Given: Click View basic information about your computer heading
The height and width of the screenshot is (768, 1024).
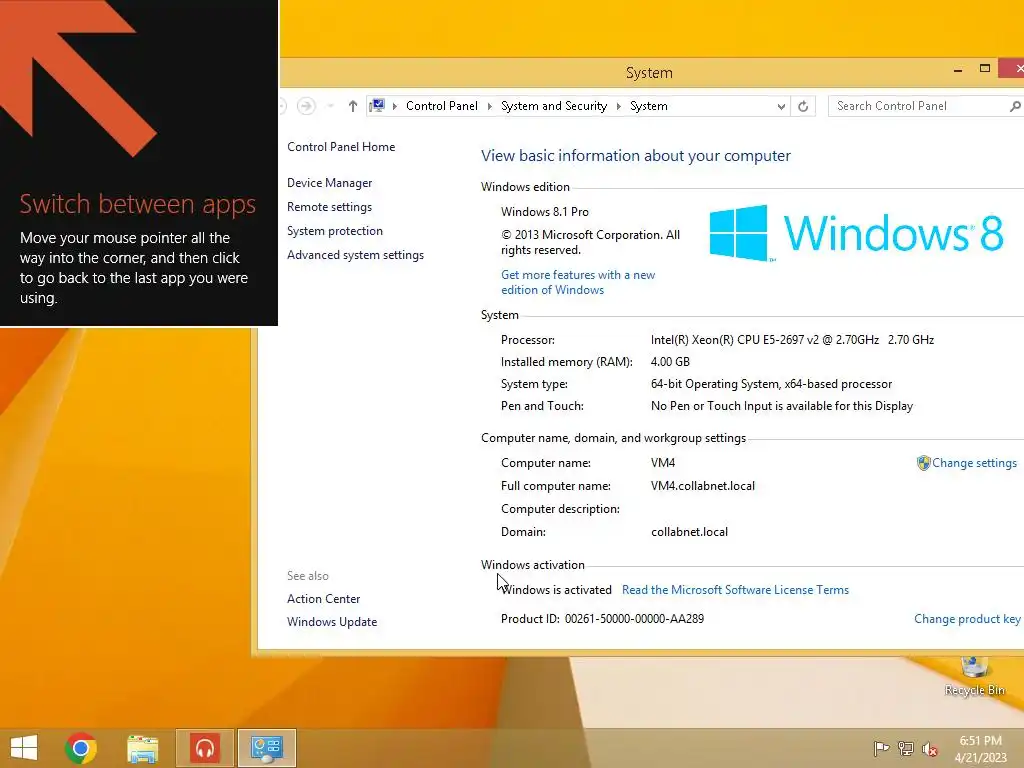Looking at the screenshot, I should click(635, 155).
